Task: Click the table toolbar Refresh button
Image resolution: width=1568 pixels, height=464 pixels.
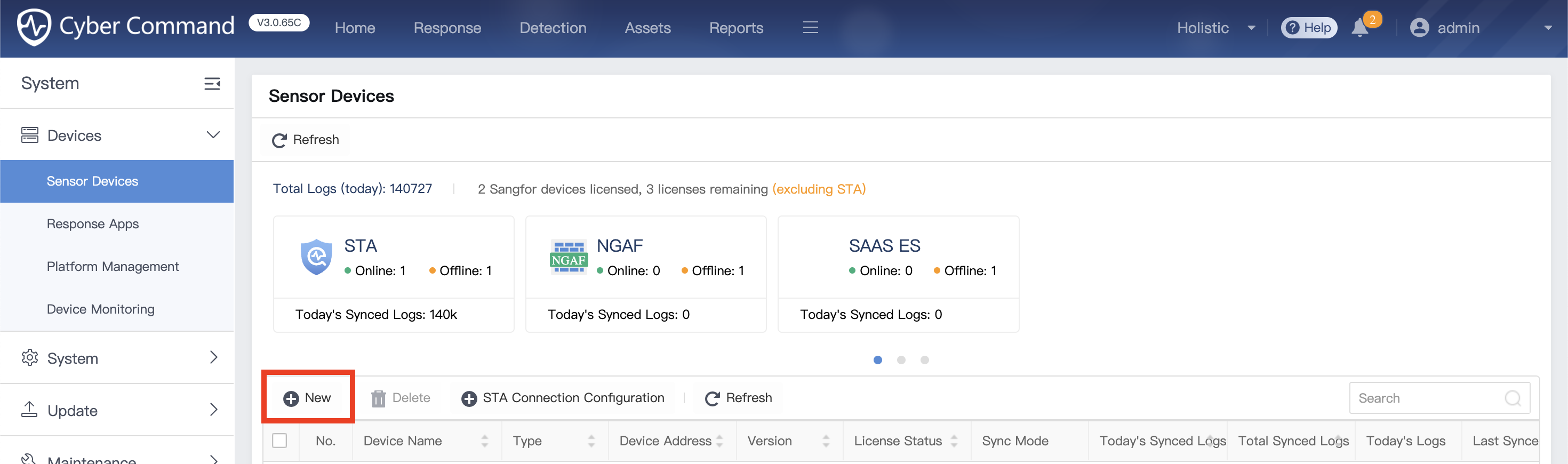Action: click(738, 398)
